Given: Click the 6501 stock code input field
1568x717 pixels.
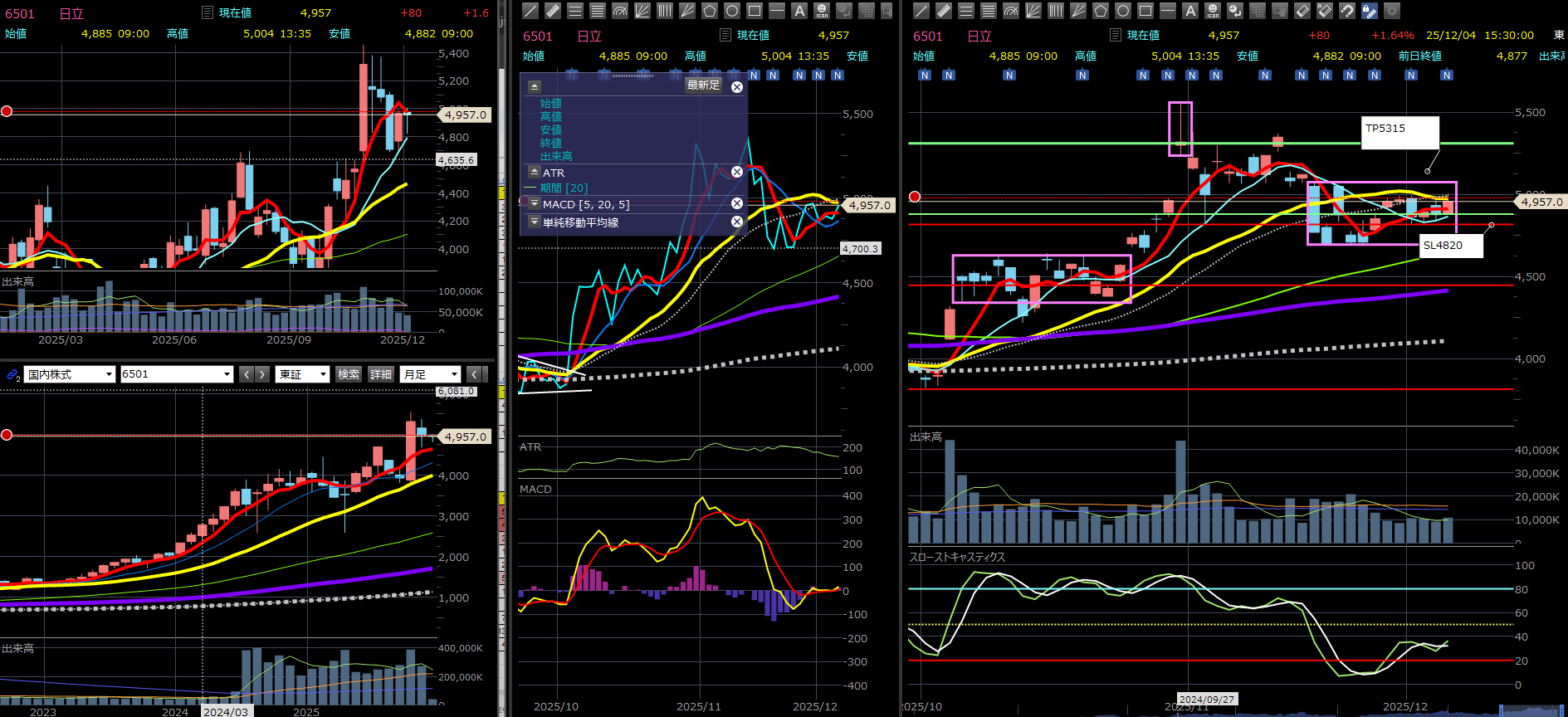Looking at the screenshot, I should pos(170,374).
